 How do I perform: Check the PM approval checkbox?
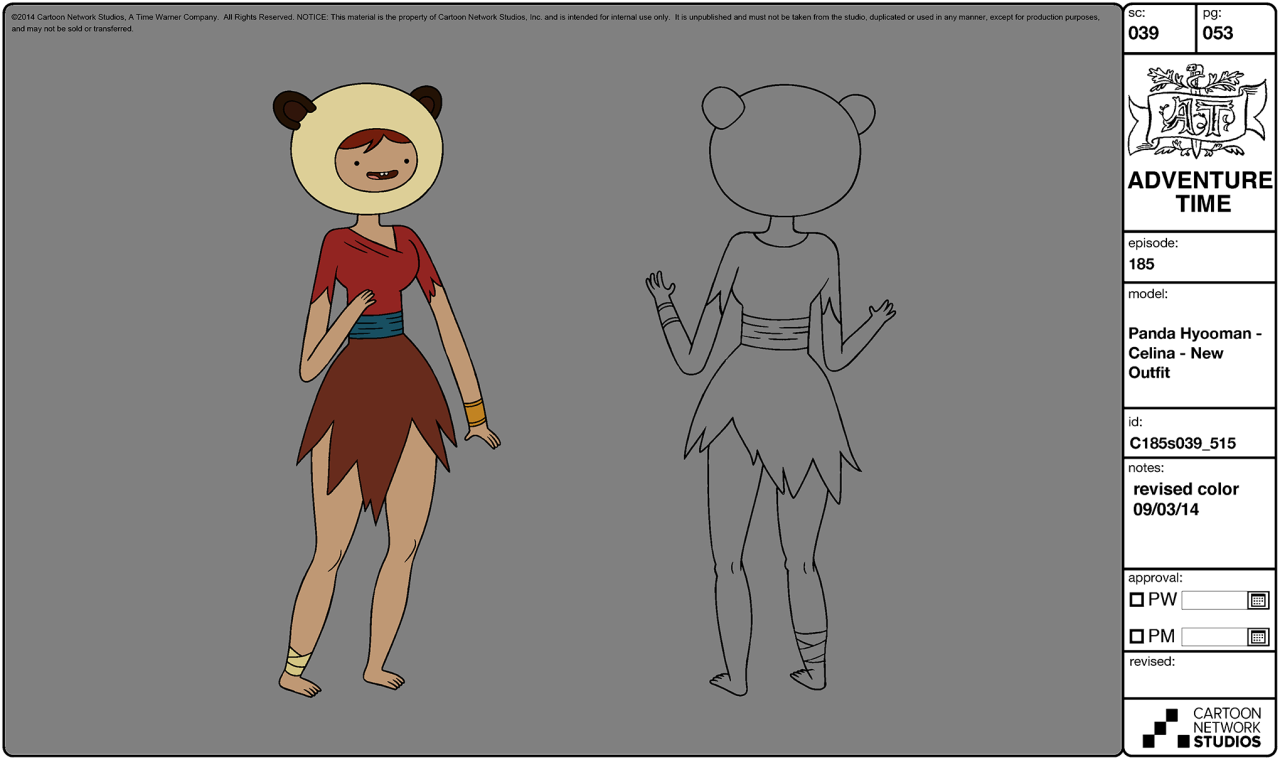click(1136, 636)
